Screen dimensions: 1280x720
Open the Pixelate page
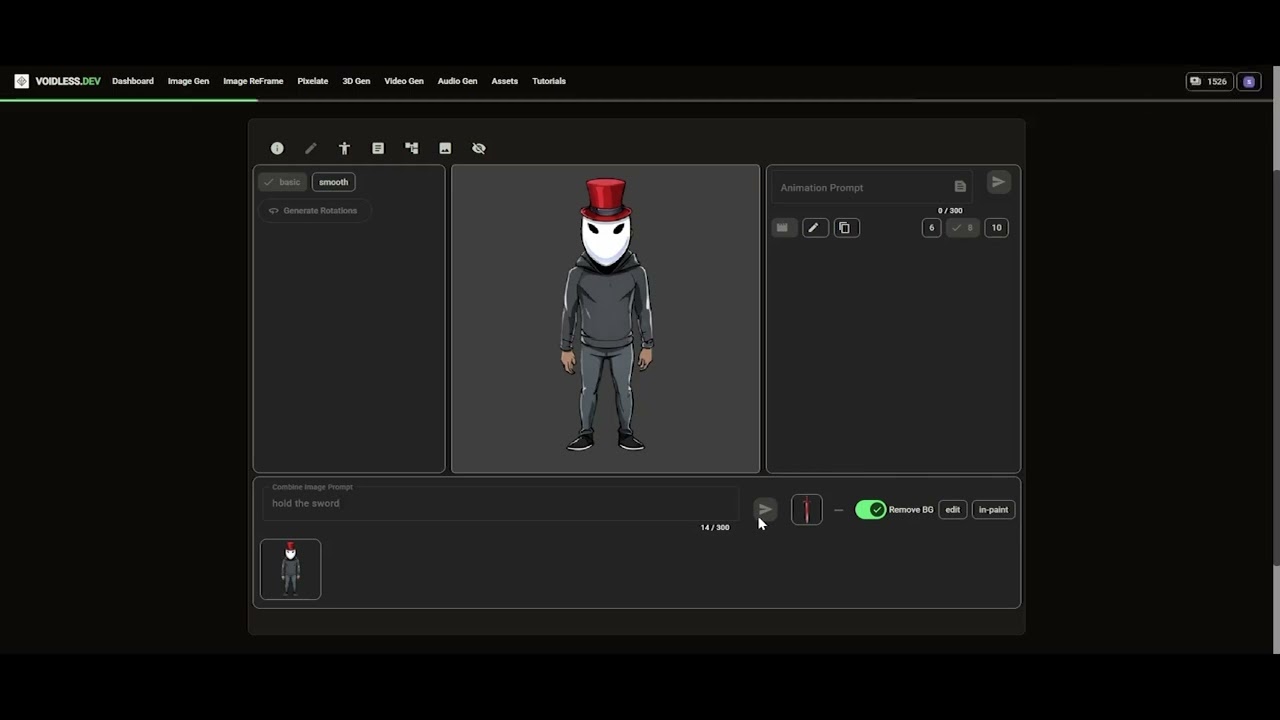[313, 81]
